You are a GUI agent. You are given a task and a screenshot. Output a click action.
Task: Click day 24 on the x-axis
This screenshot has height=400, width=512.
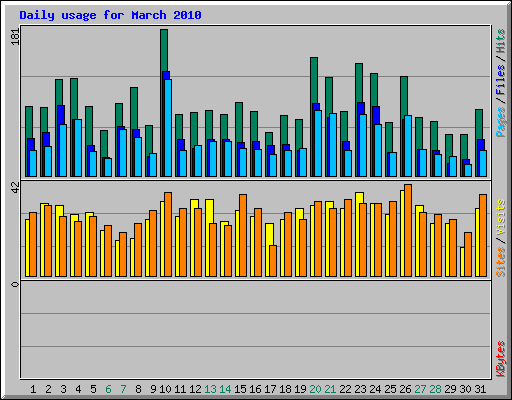coord(375,389)
